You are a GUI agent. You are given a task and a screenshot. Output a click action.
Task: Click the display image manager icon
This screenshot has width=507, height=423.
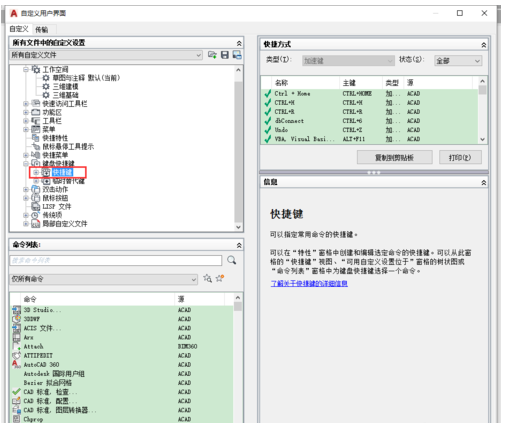click(x=237, y=55)
